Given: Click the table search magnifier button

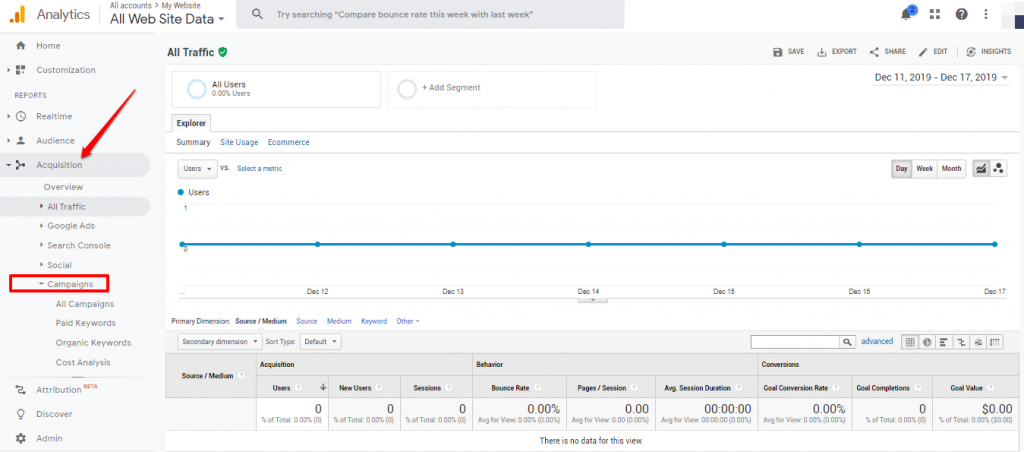Looking at the screenshot, I should pos(847,342).
